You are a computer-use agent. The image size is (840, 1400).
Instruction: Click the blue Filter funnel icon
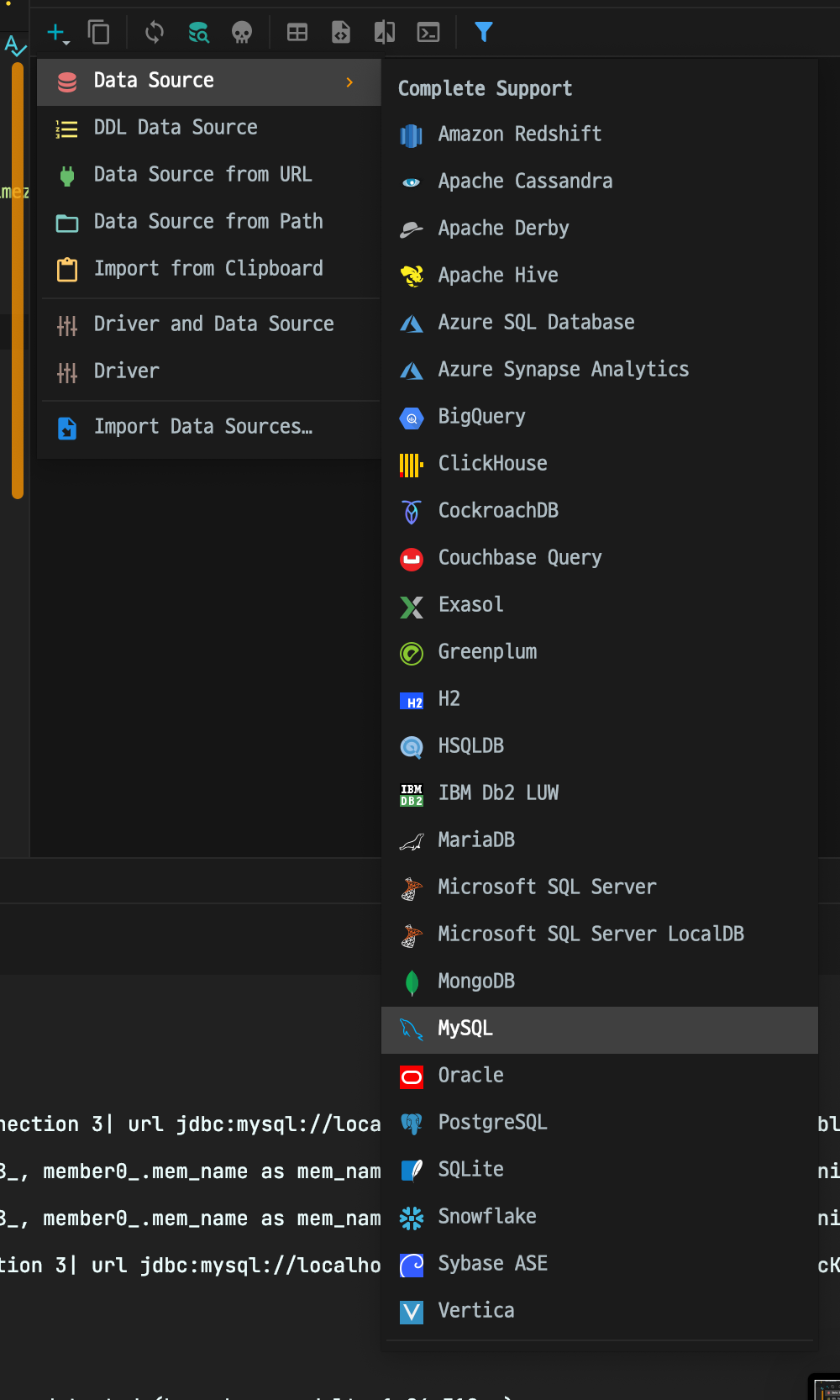click(x=484, y=33)
